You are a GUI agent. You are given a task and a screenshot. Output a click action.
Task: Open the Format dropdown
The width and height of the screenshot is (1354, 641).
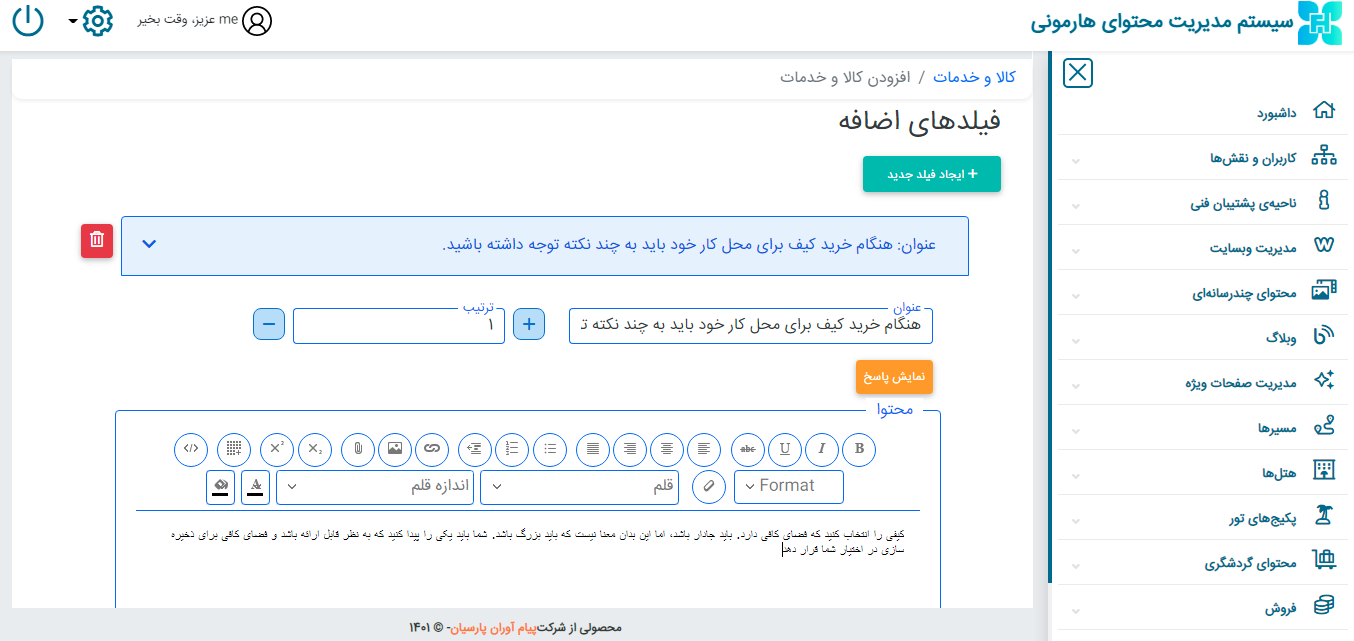click(x=788, y=487)
